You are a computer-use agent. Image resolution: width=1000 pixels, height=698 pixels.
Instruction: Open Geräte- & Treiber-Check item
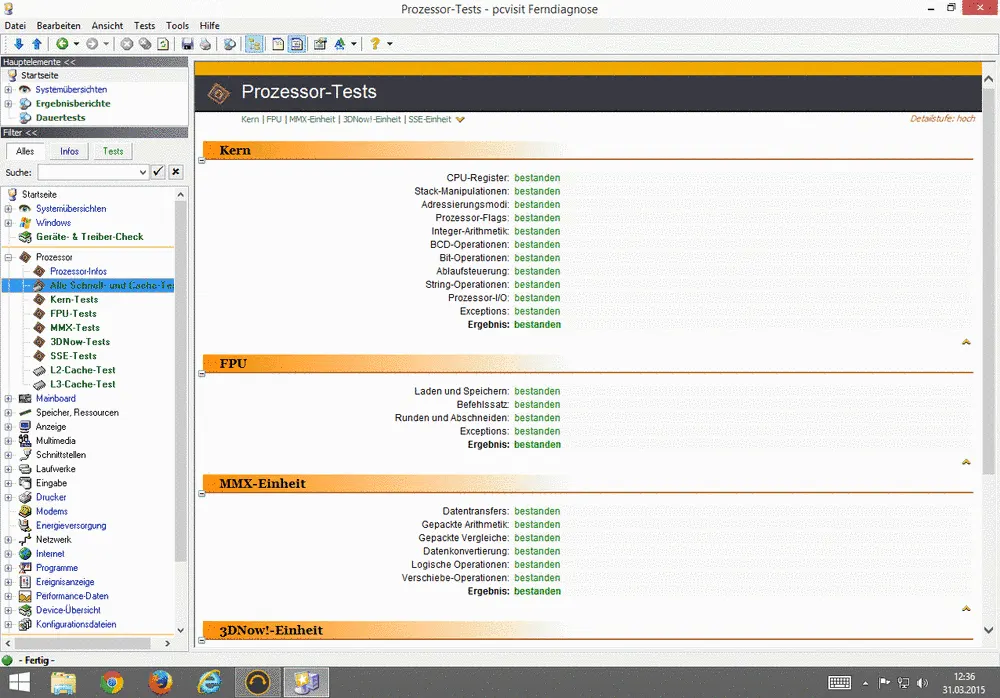(x=89, y=237)
